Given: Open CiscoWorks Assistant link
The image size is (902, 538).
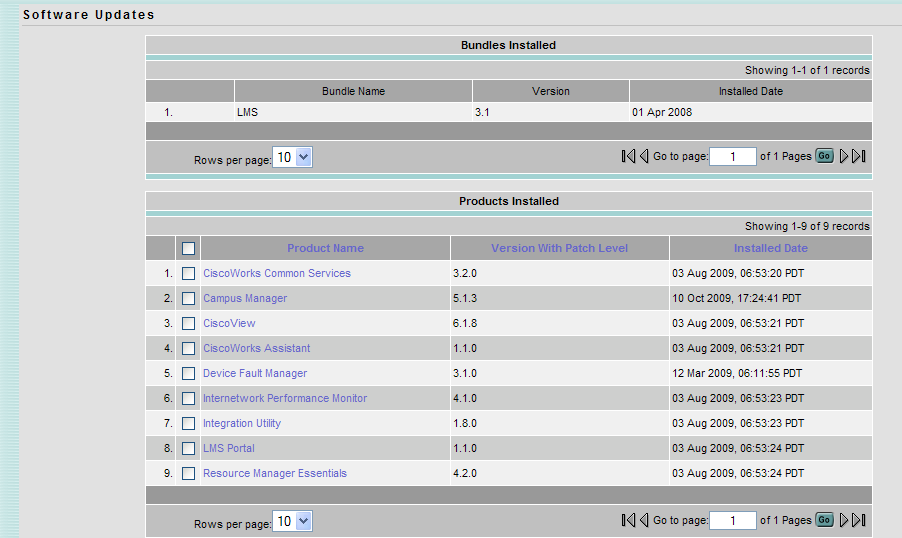Looking at the screenshot, I should click(x=257, y=348).
